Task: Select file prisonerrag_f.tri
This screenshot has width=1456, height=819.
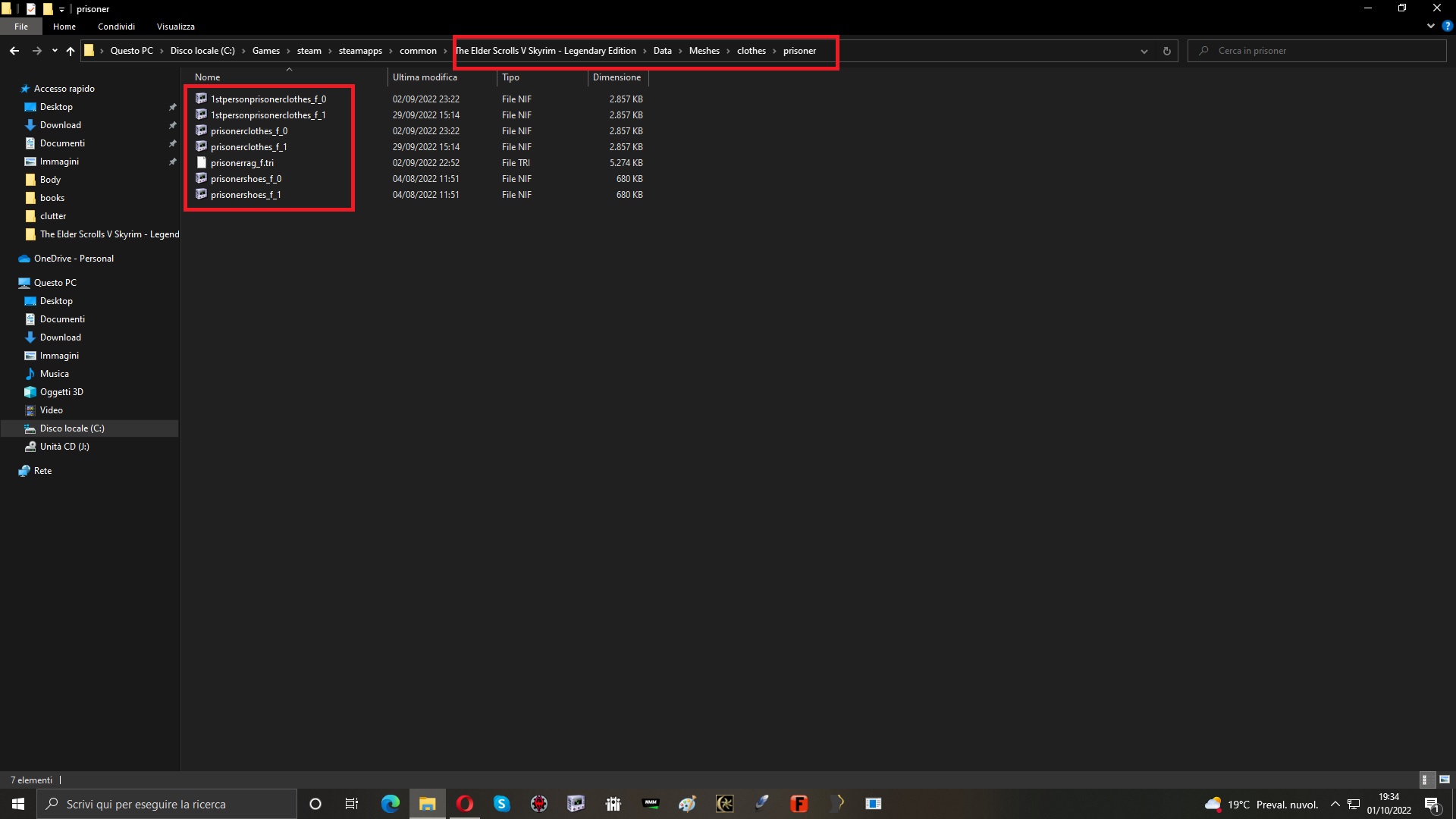Action: click(x=242, y=163)
